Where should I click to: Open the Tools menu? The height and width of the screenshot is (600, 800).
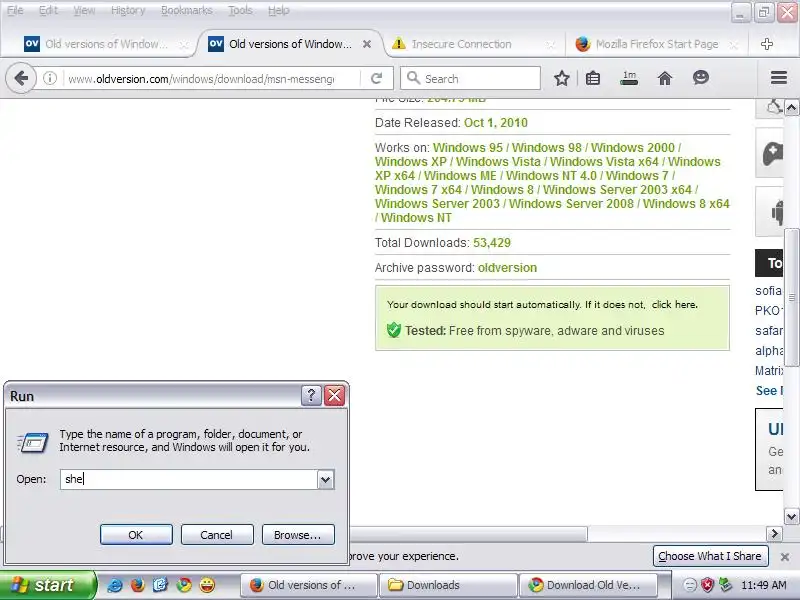click(240, 10)
